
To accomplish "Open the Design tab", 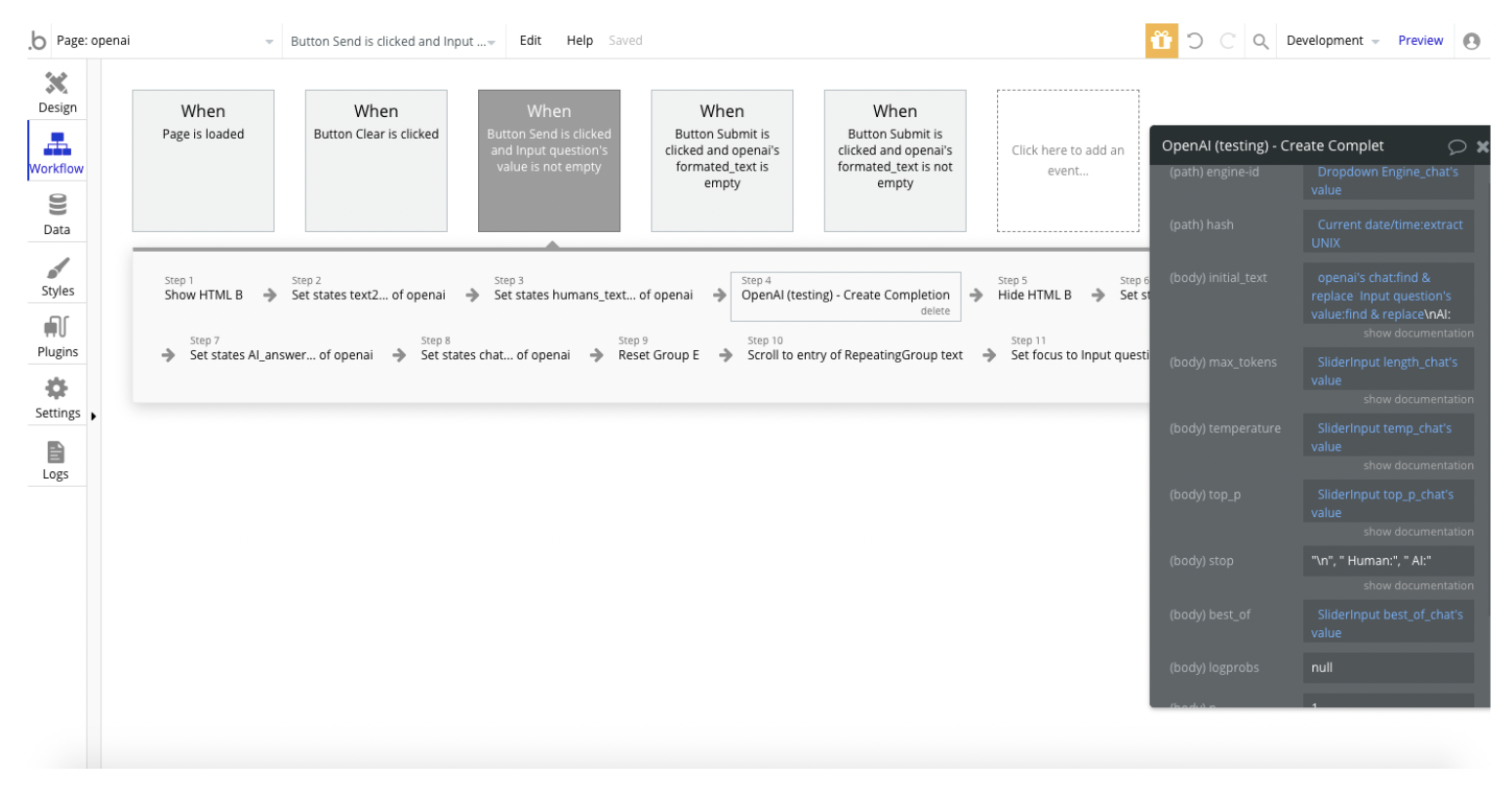I will pyautogui.click(x=58, y=92).
